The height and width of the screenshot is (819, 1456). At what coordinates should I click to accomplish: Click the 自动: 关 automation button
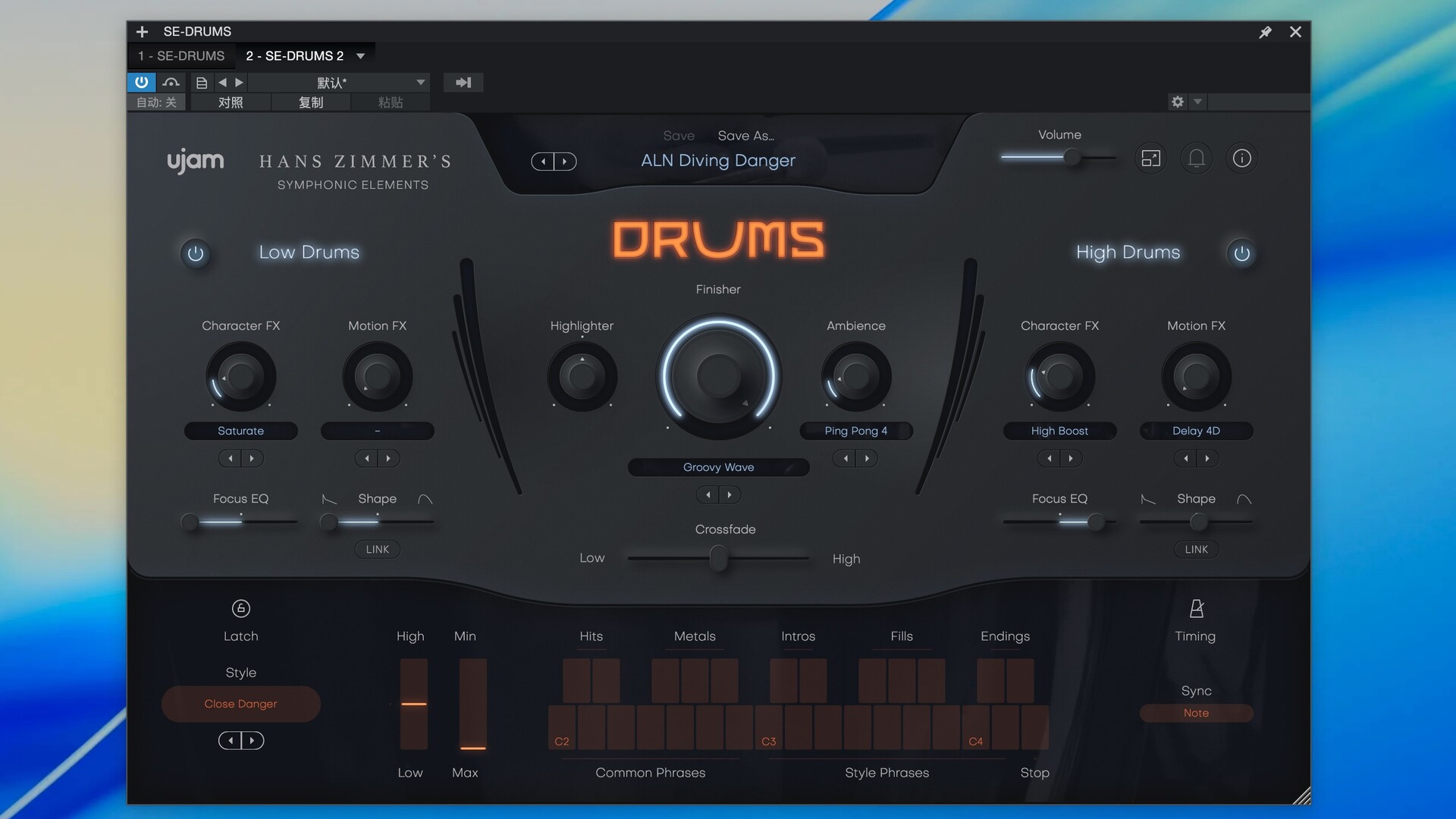(157, 102)
